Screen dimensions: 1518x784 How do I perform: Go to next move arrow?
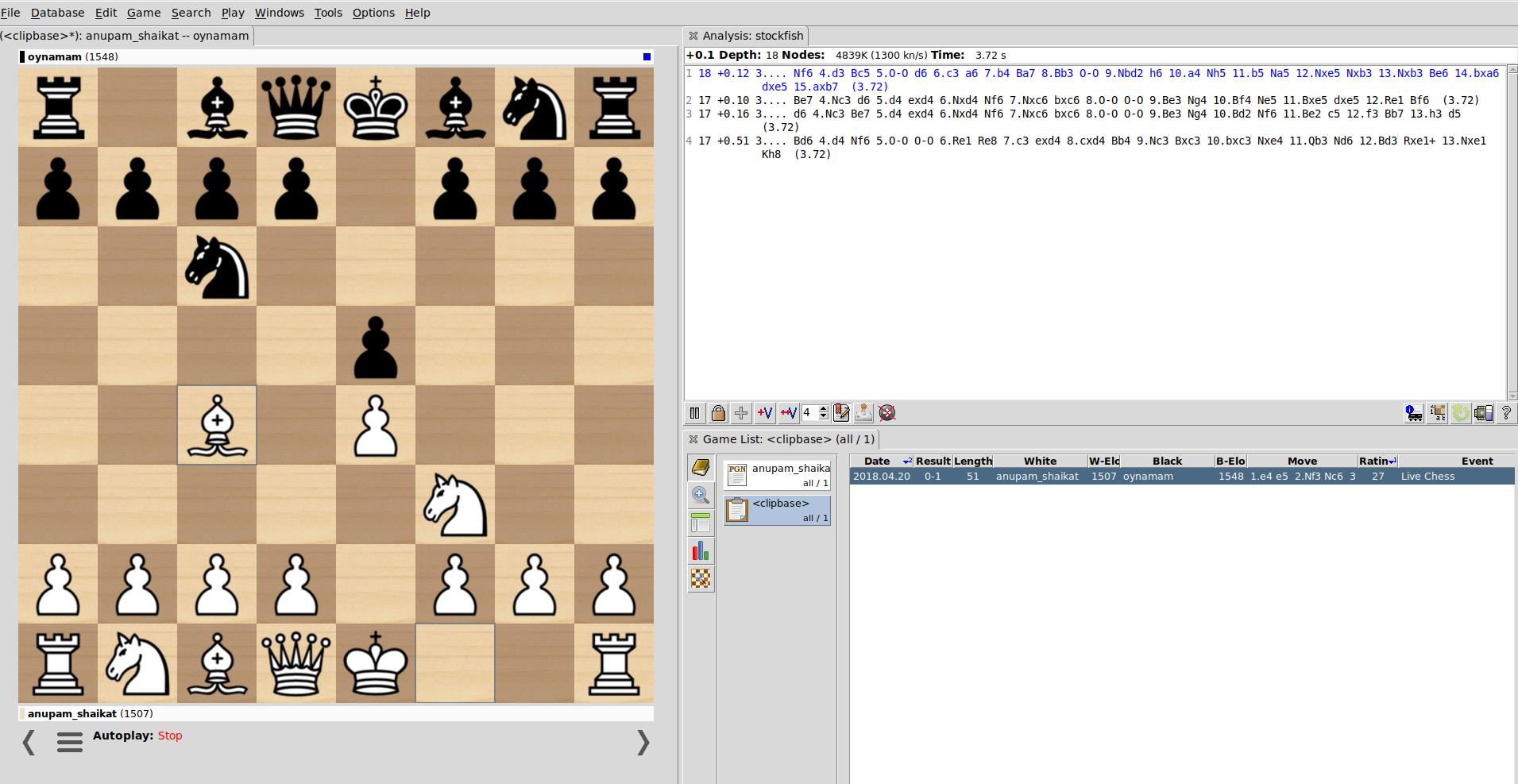643,742
